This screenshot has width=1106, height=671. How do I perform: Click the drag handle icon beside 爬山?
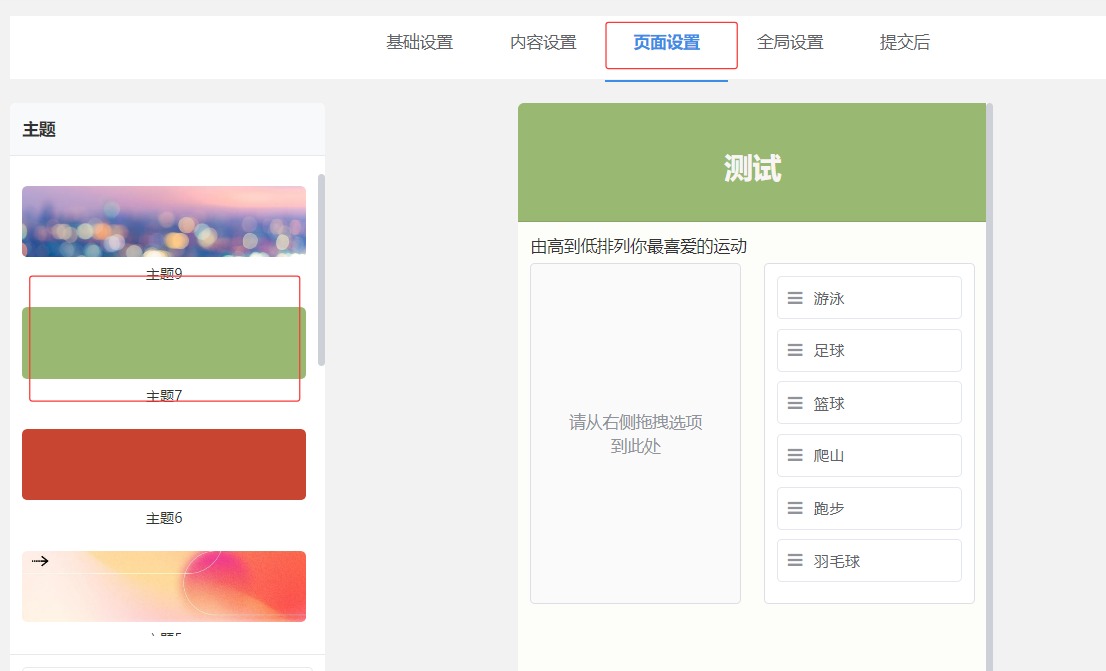(x=795, y=455)
